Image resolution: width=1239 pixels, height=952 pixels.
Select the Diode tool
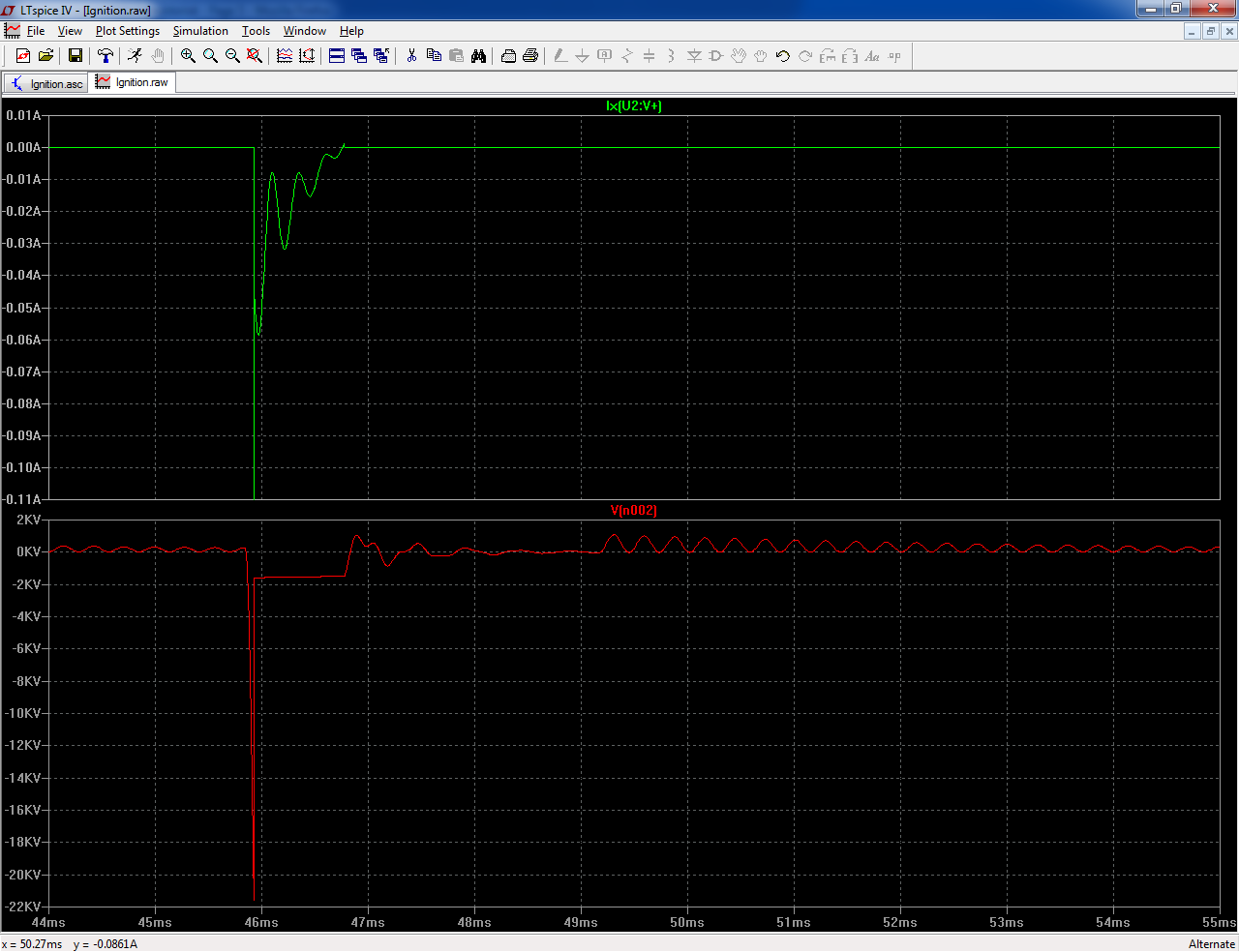(694, 56)
